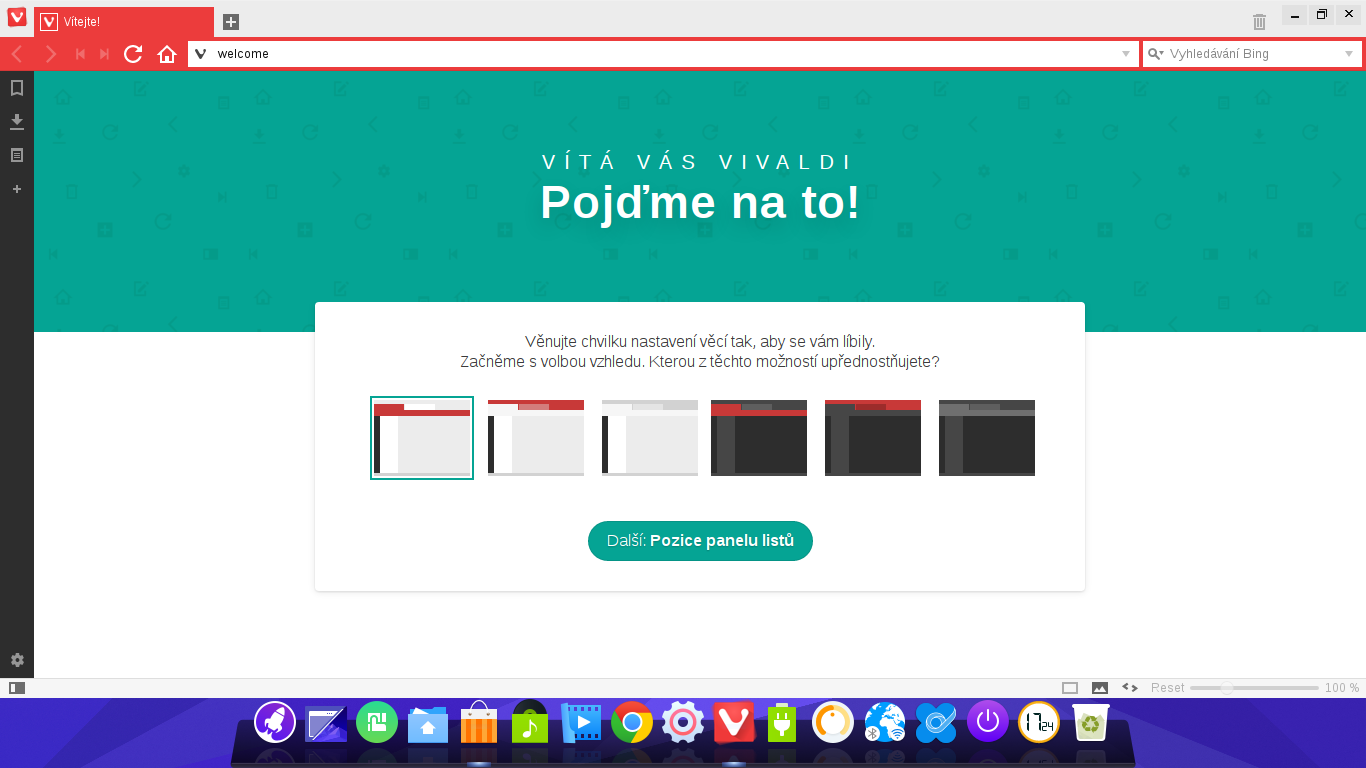Screen dimensions: 1366x768
Task: Go to the home page
Action: [x=167, y=54]
